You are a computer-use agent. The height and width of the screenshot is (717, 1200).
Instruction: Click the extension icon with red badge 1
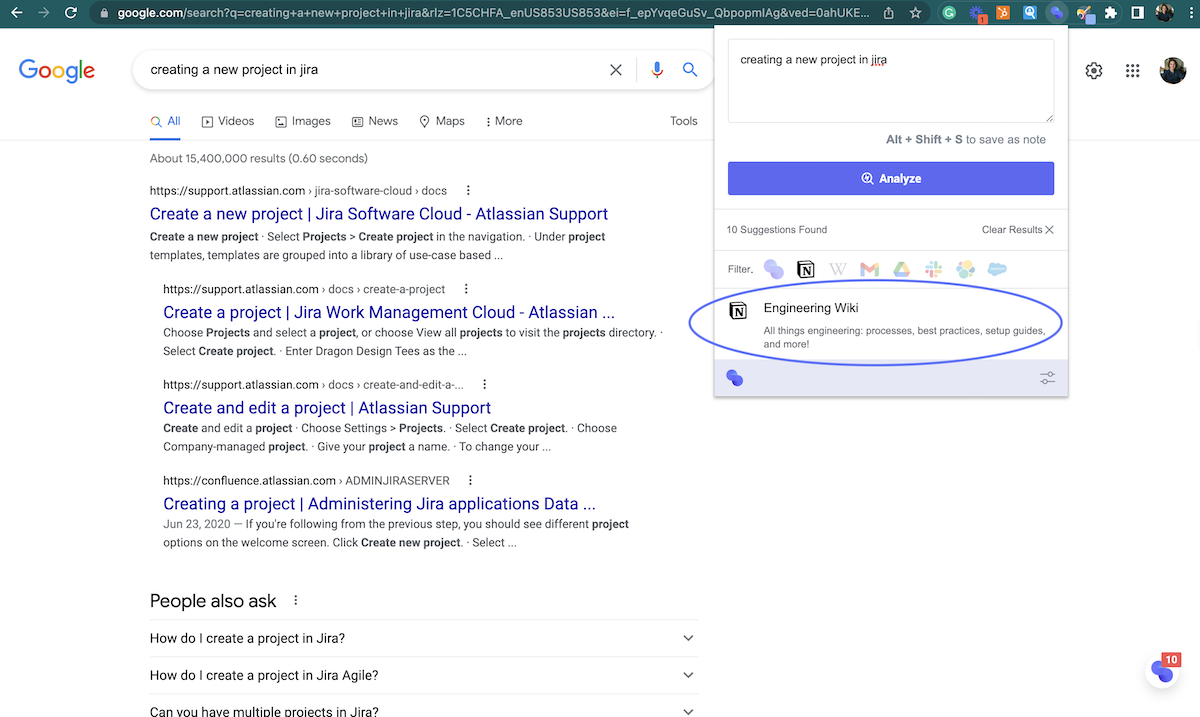click(977, 14)
